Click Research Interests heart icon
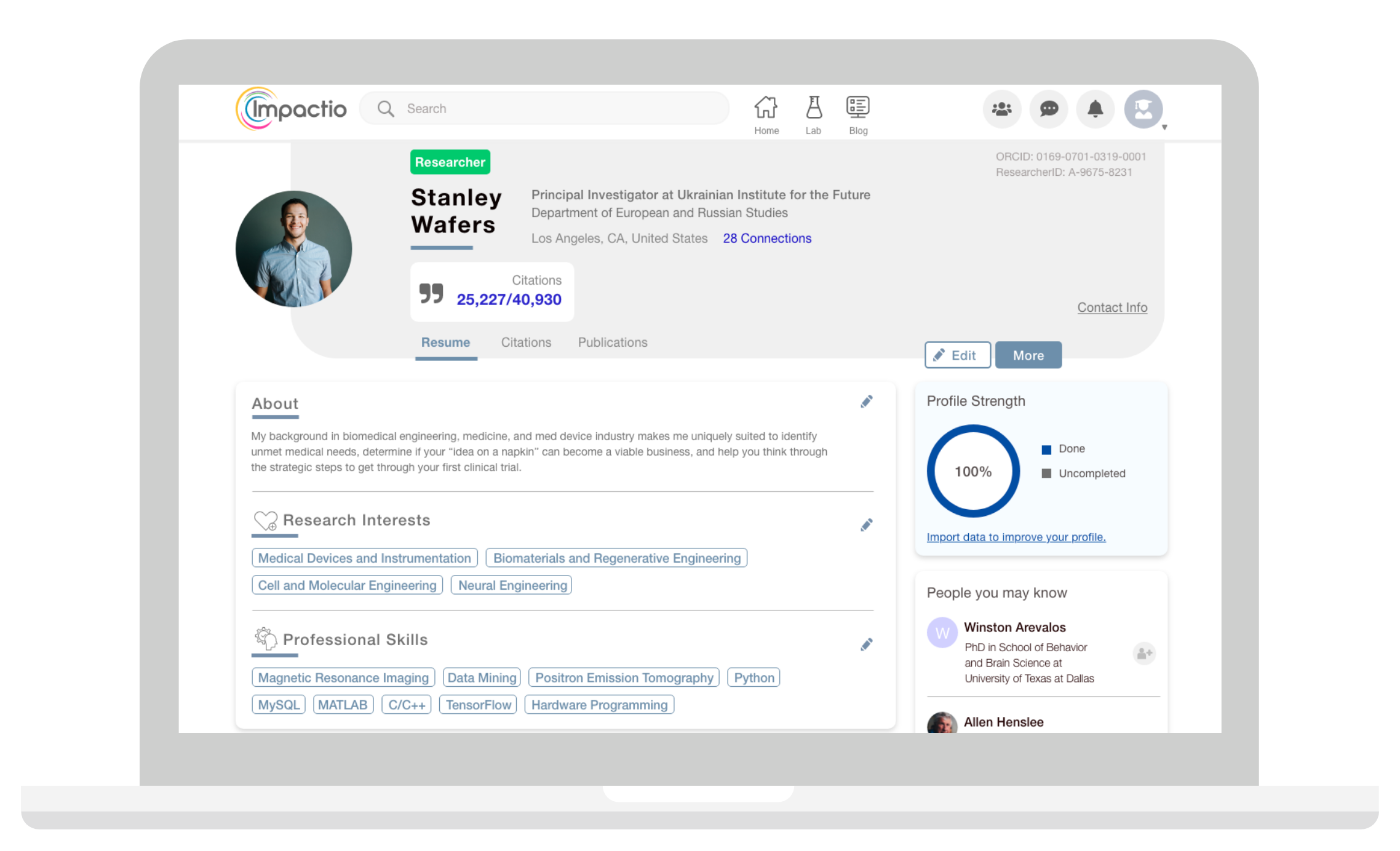This screenshot has height=851, width=1400. click(266, 521)
